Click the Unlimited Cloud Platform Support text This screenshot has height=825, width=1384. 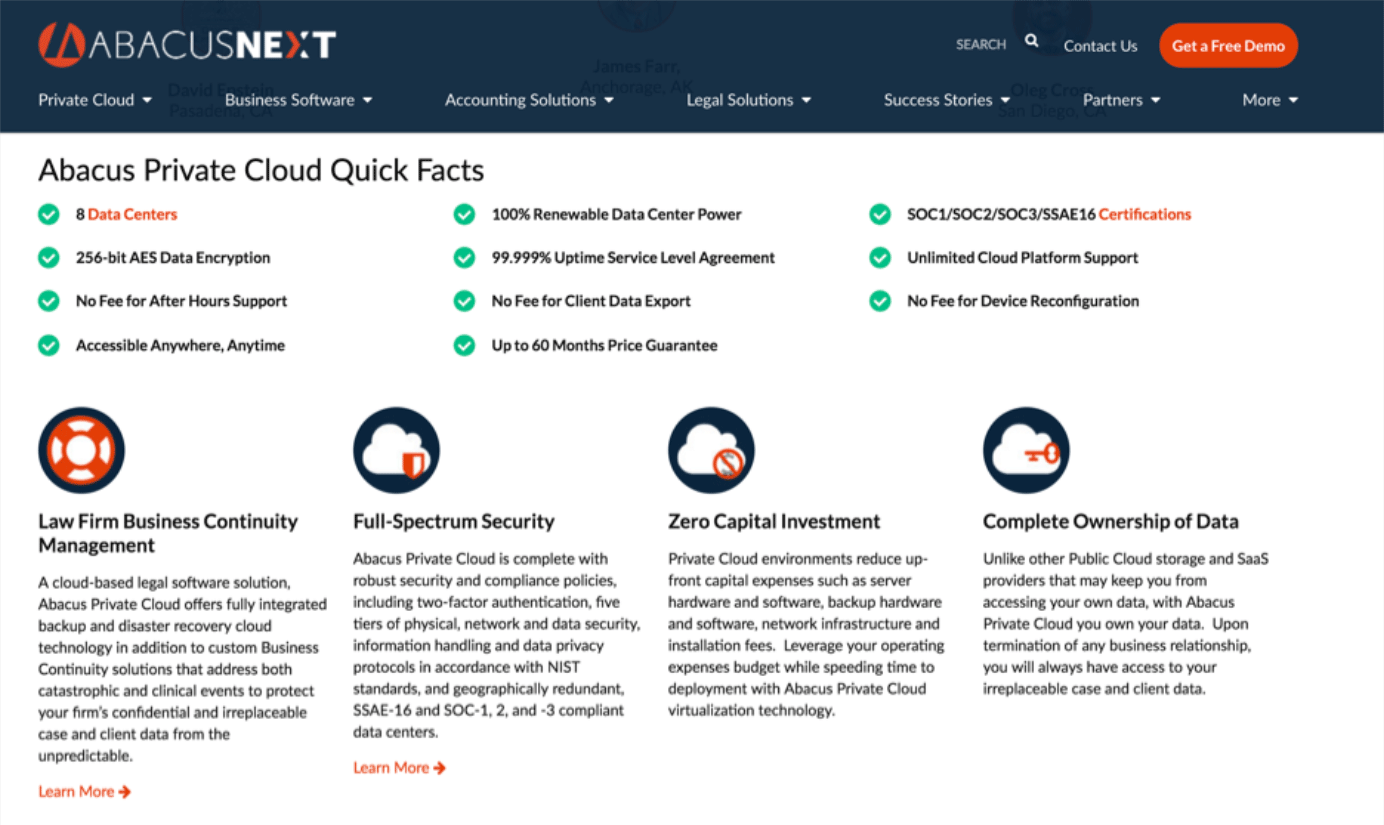(x=1023, y=258)
